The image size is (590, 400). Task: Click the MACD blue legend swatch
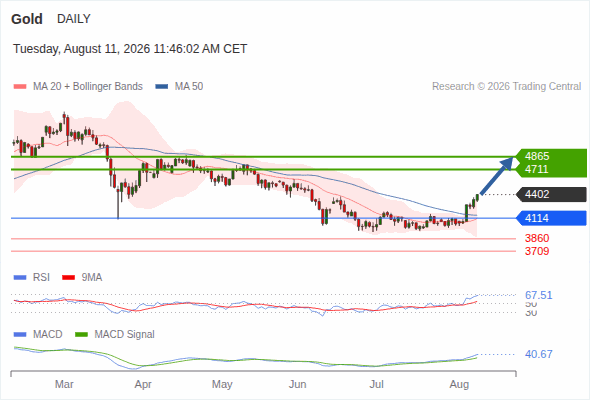click(x=20, y=335)
